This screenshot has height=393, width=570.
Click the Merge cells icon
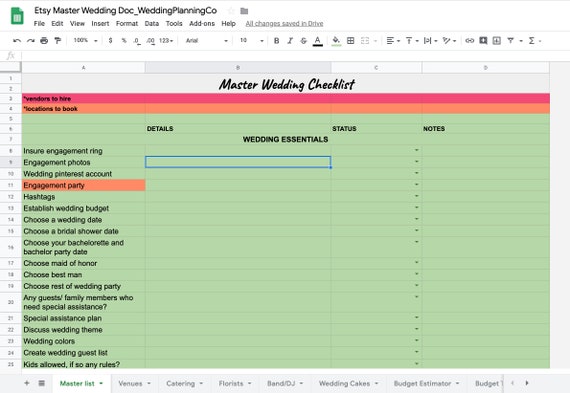(365, 41)
